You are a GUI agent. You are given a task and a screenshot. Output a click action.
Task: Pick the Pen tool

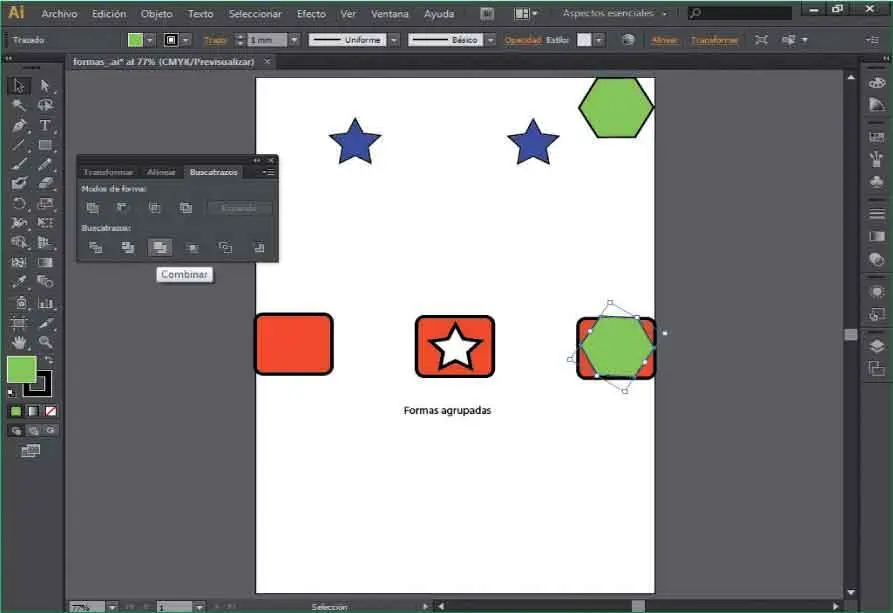point(19,126)
